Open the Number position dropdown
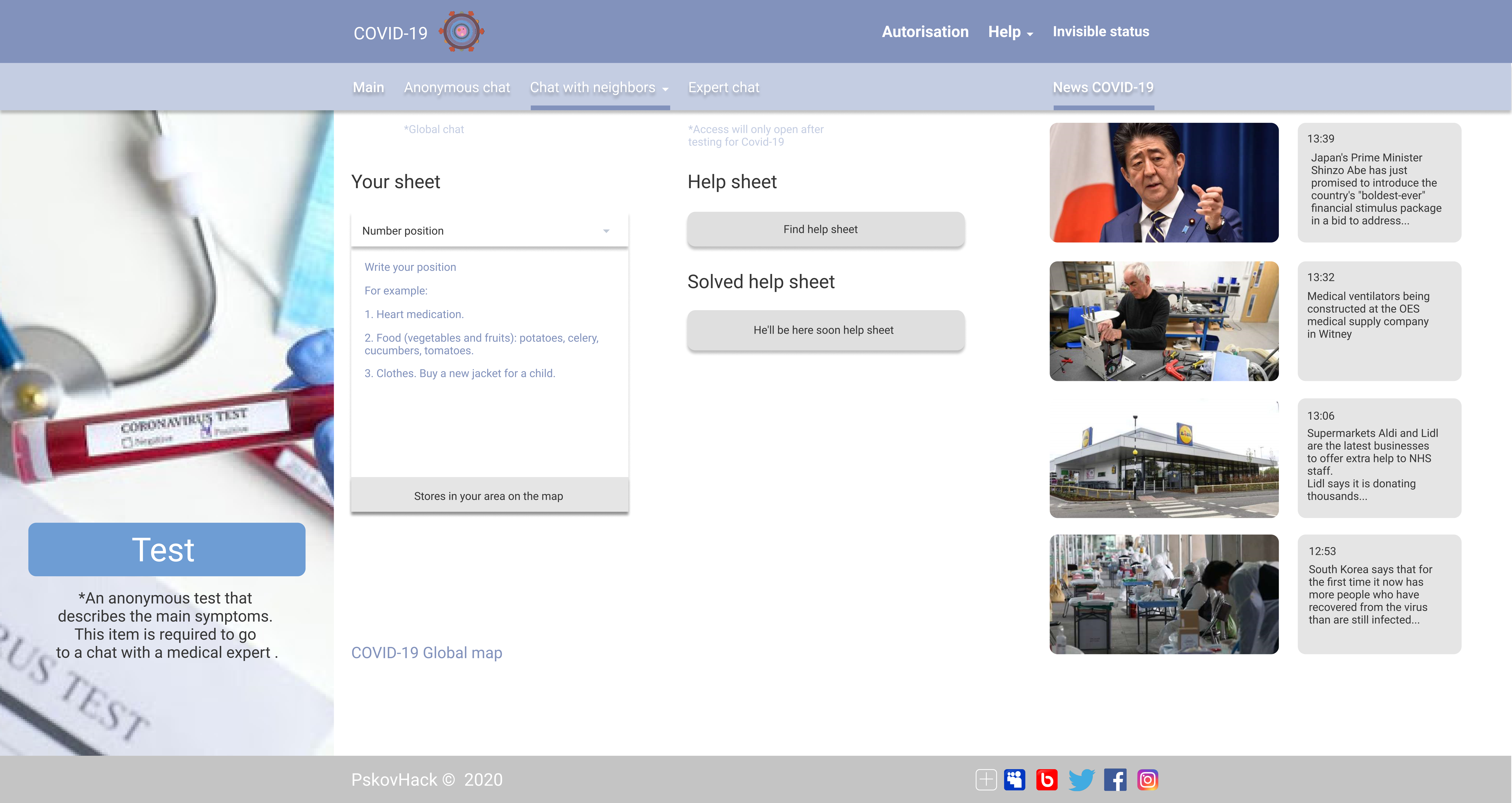This screenshot has height=803, width=1512. (489, 231)
